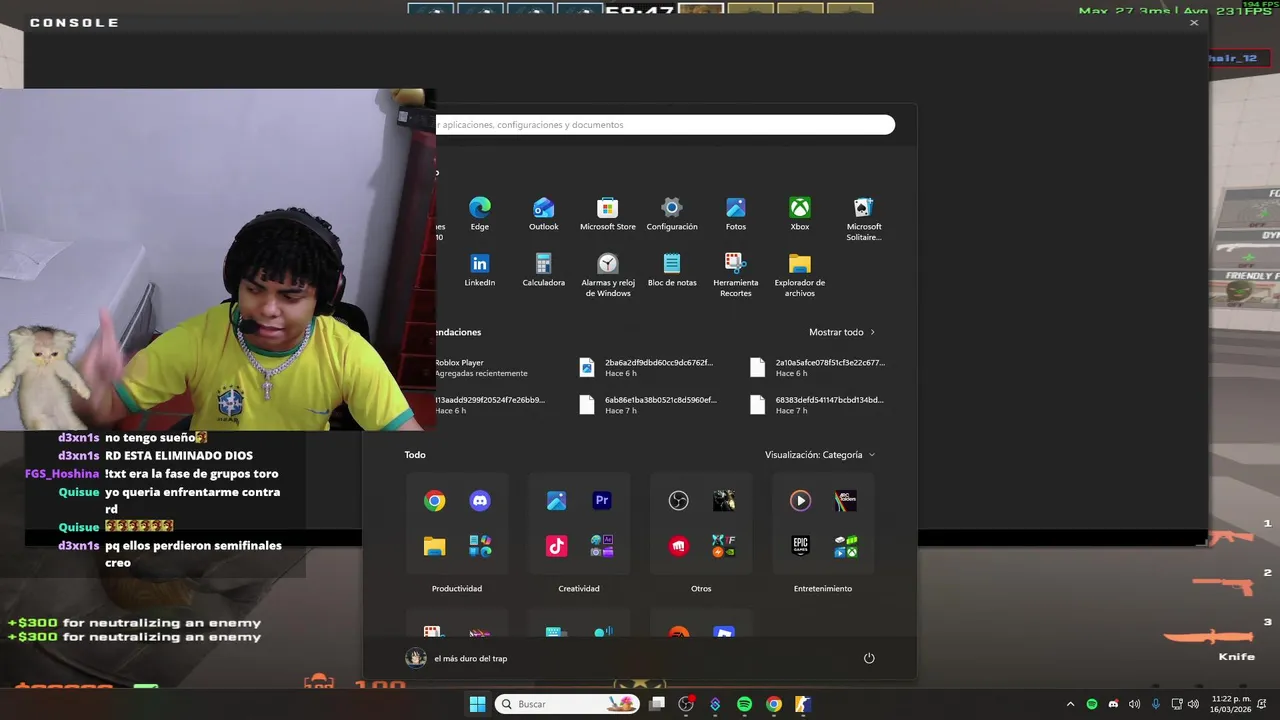Open Configuración settings app

click(x=672, y=214)
